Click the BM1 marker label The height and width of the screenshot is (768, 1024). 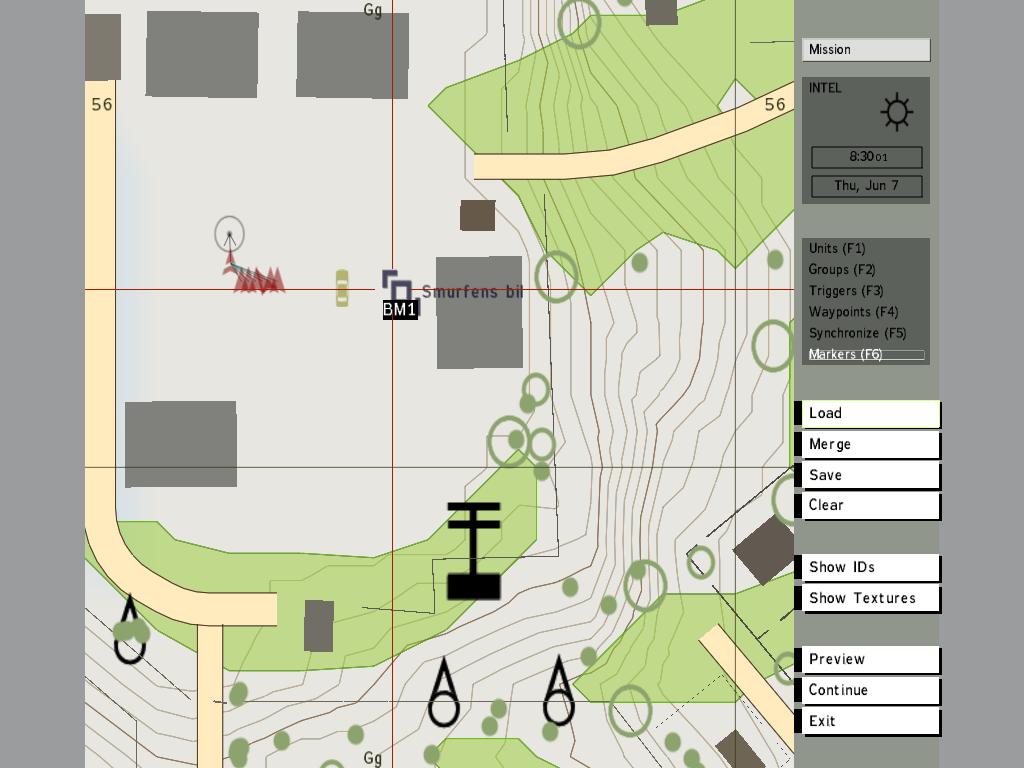coord(400,310)
